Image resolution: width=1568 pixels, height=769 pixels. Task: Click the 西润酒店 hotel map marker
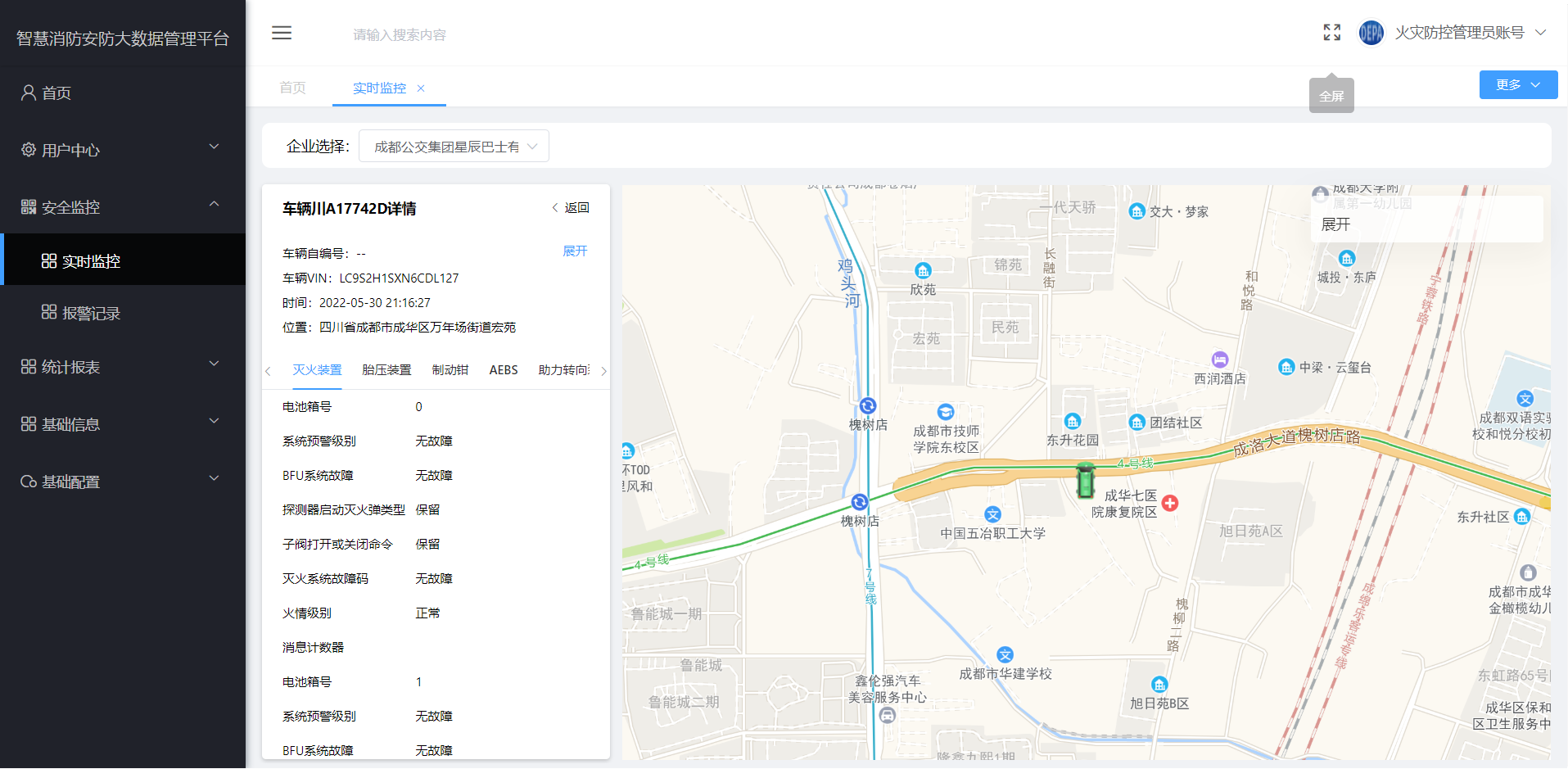coord(1220,360)
